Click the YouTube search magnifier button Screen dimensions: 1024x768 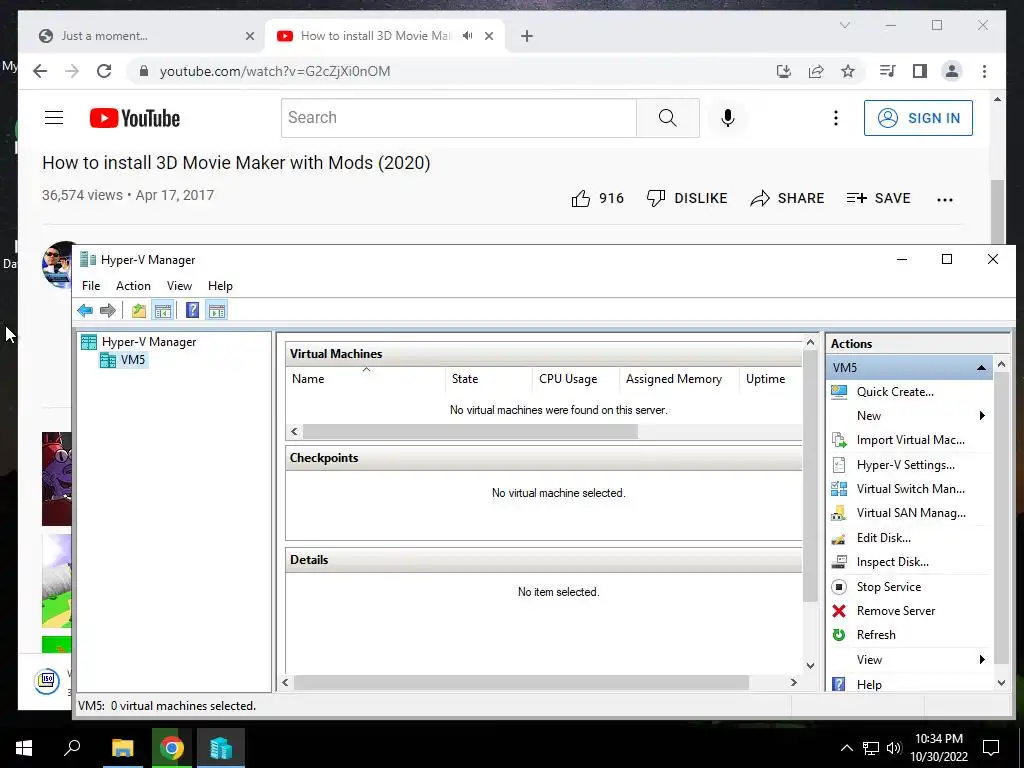point(667,118)
